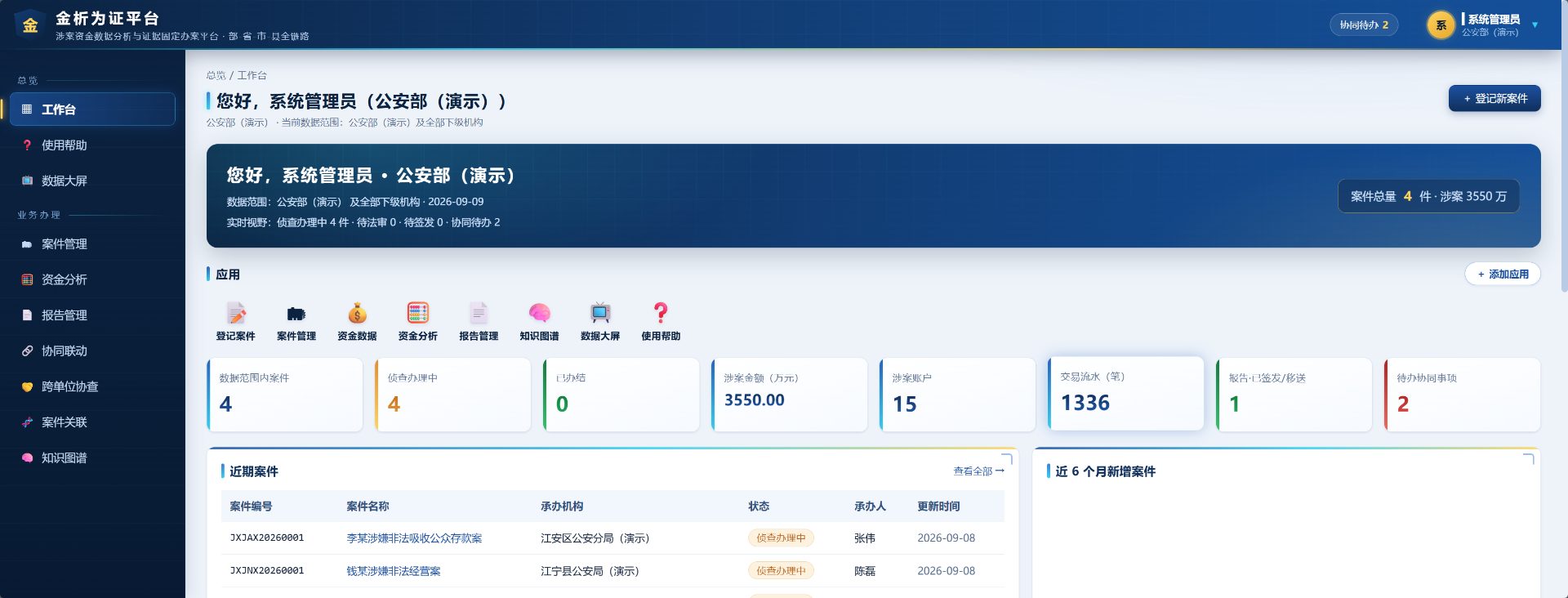Click the expand corner icon on 近期案件 panel
Image resolution: width=1568 pixels, height=598 pixels.
click(x=1007, y=459)
